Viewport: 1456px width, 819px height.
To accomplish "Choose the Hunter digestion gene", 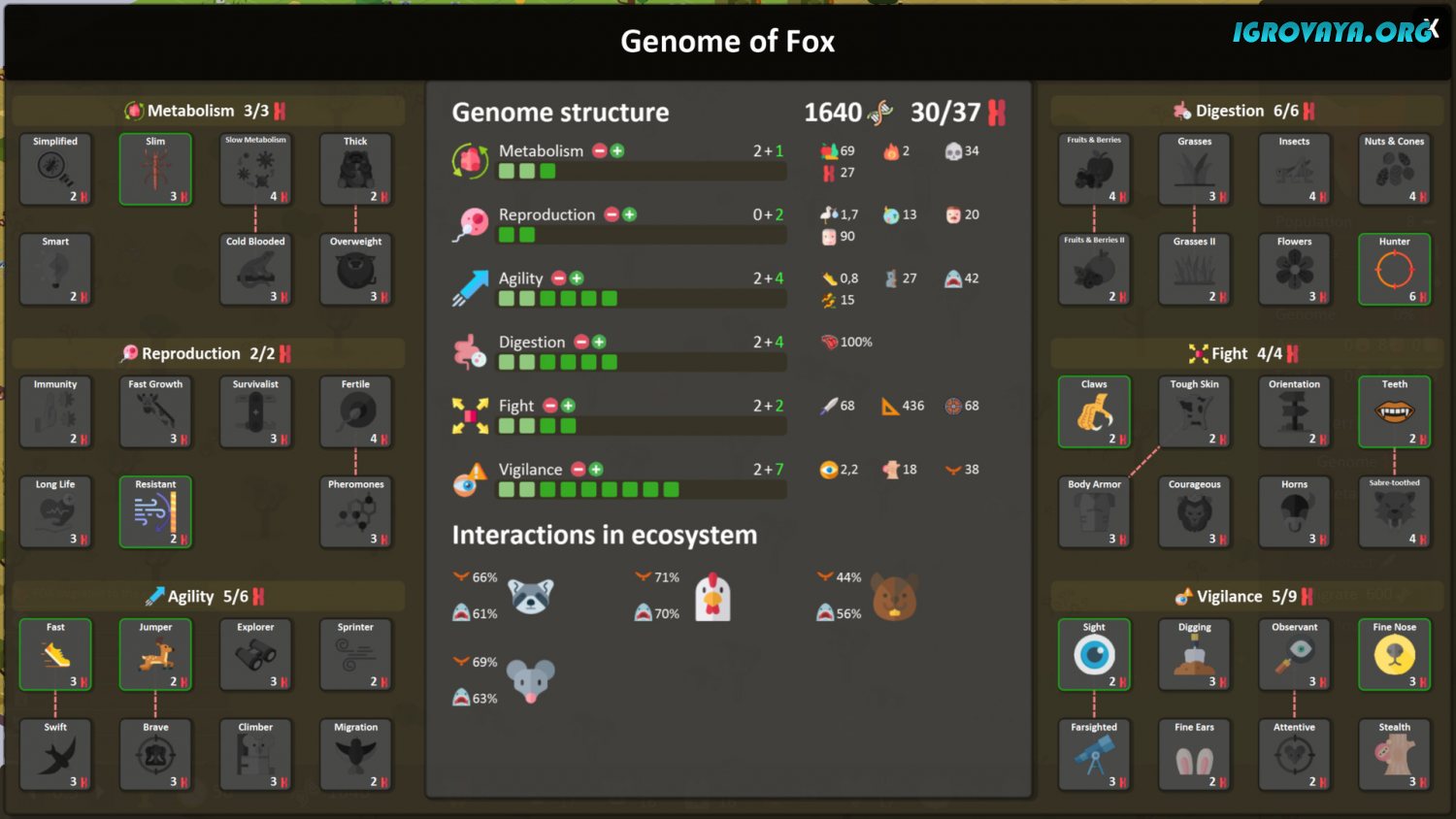I will pyautogui.click(x=1394, y=269).
